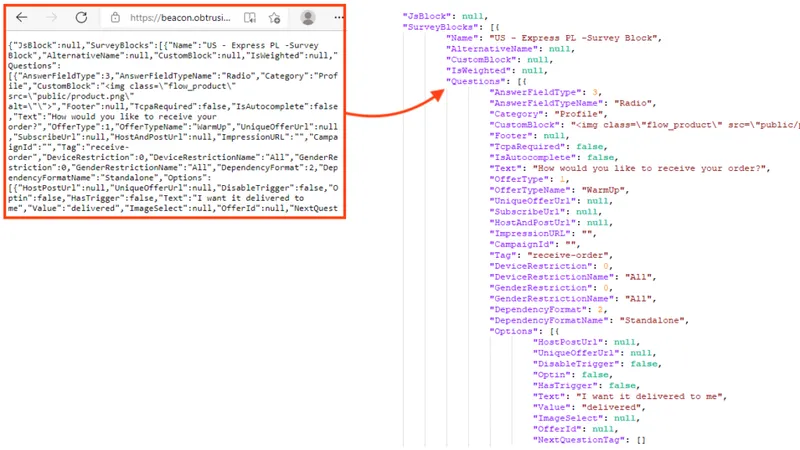The height and width of the screenshot is (450, 800).
Task: Reload the page with the refresh icon
Action: point(81,17)
